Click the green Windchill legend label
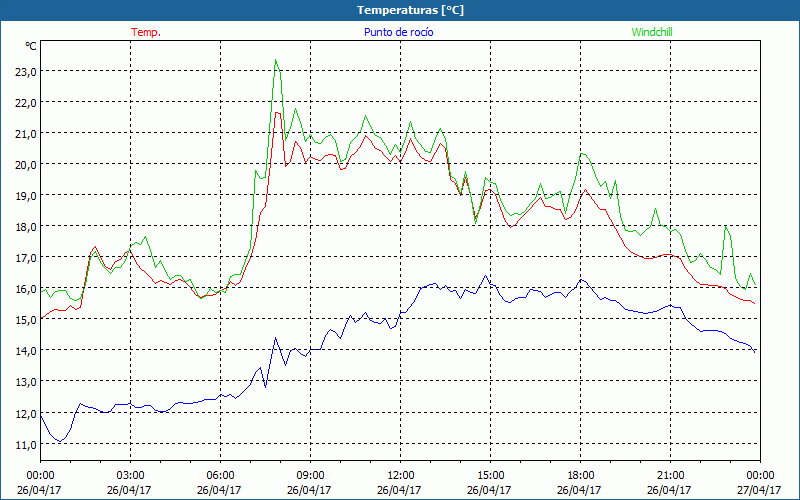This screenshot has height=500, width=800. pyautogui.click(x=652, y=32)
